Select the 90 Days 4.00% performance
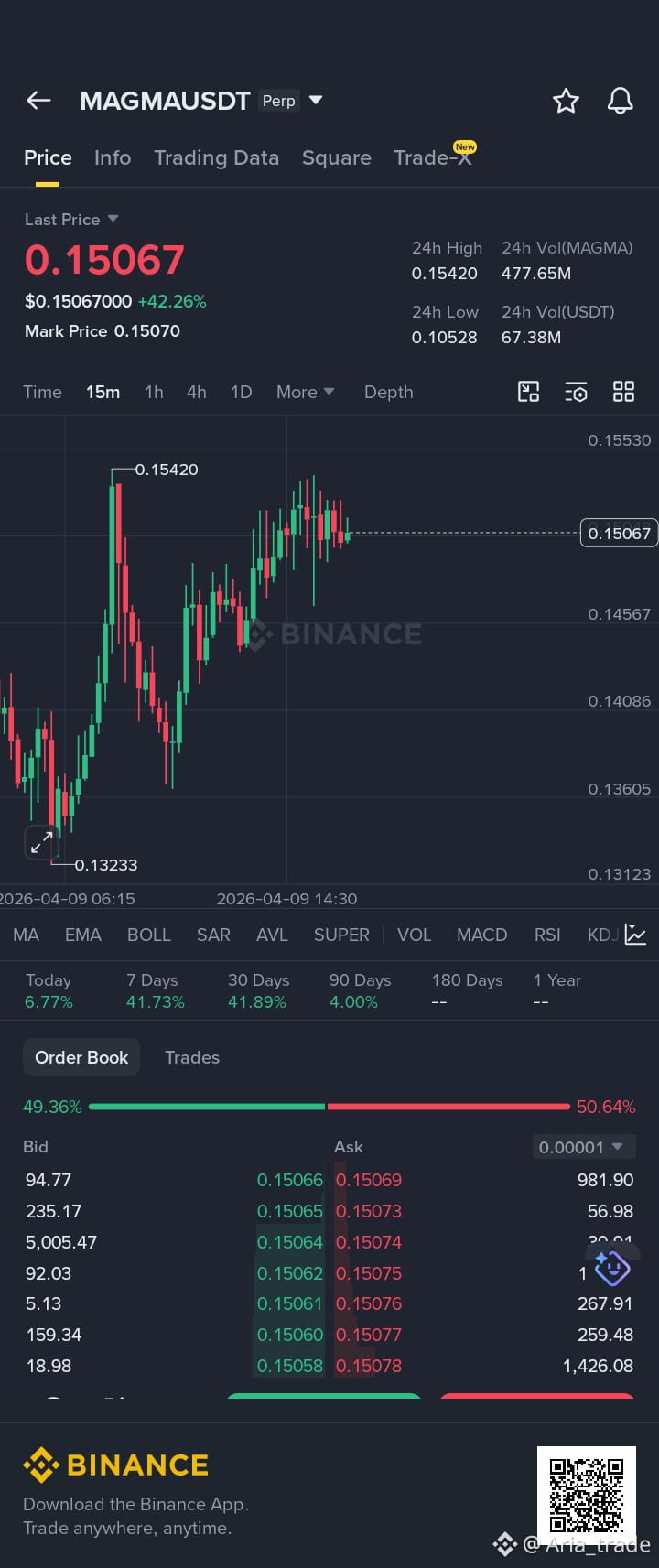This screenshot has width=659, height=1568. [360, 990]
